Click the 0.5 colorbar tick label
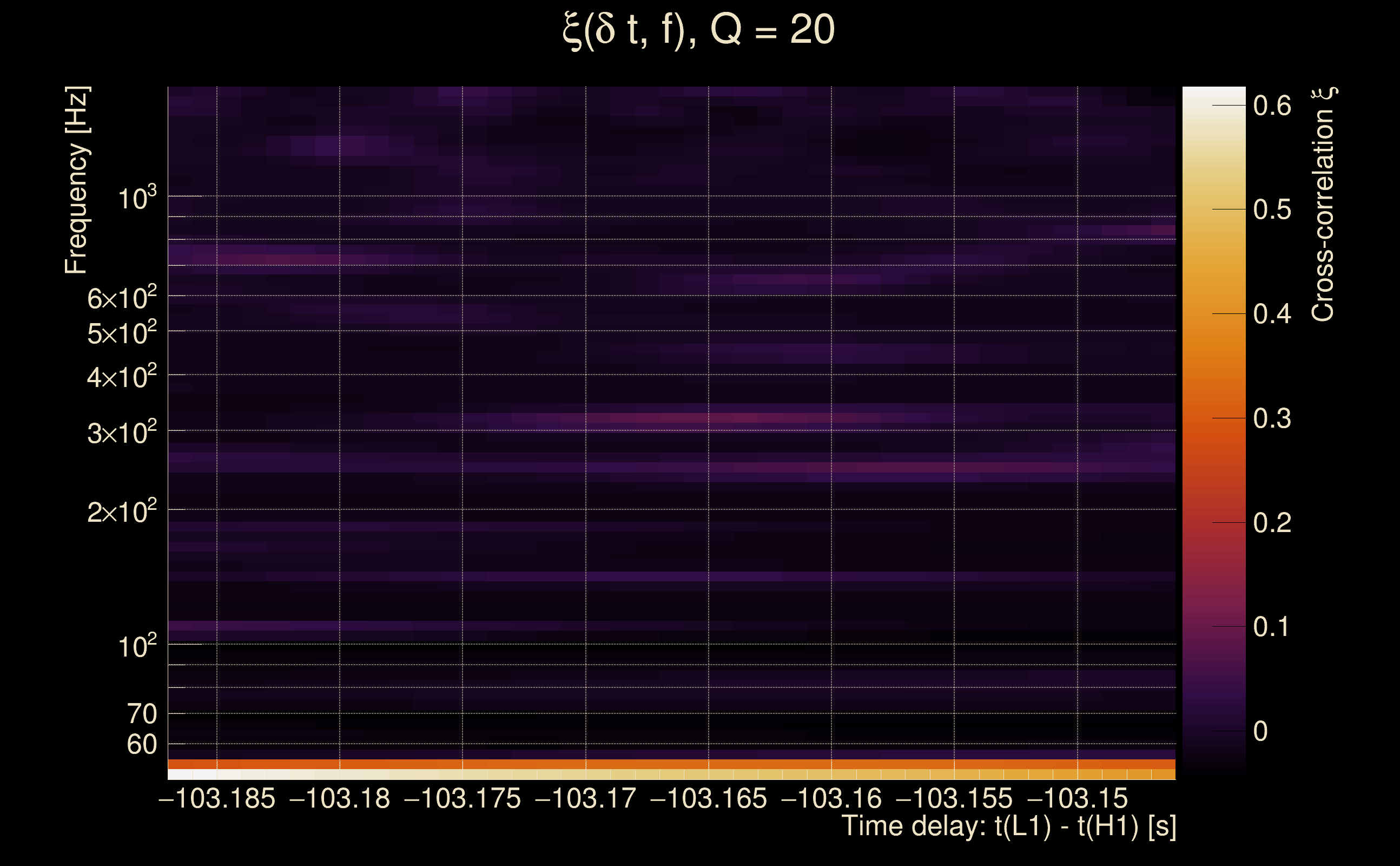This screenshot has width=1400, height=866. (1272, 210)
